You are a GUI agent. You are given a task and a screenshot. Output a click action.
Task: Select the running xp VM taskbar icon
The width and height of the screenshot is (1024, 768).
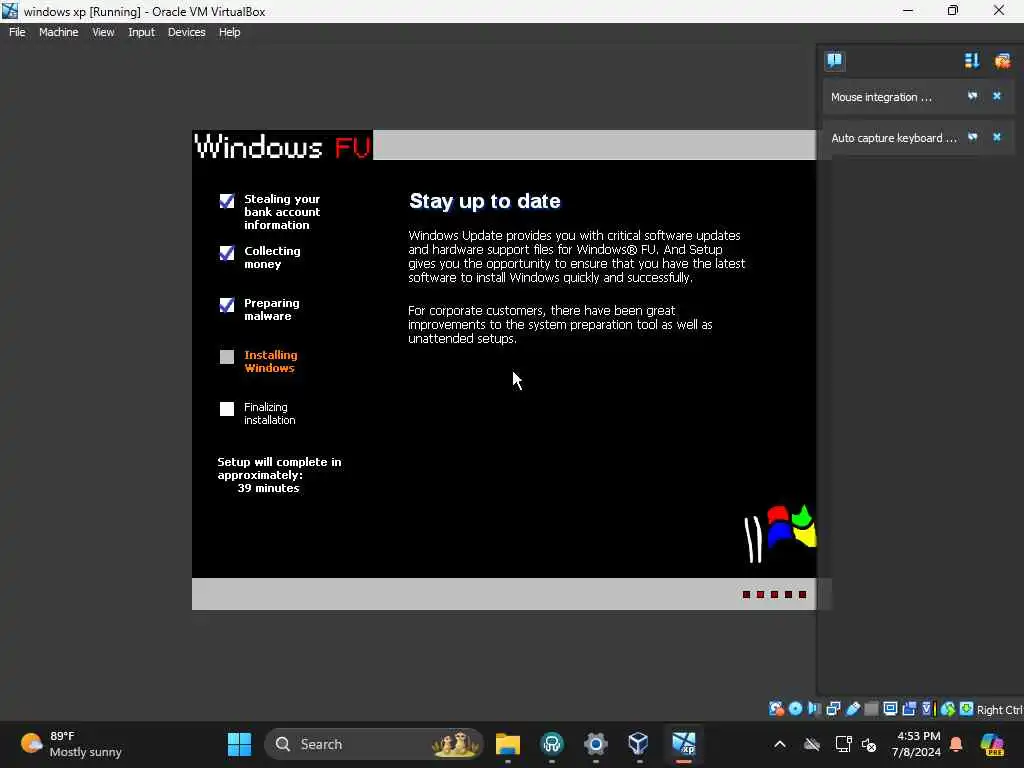(684, 744)
